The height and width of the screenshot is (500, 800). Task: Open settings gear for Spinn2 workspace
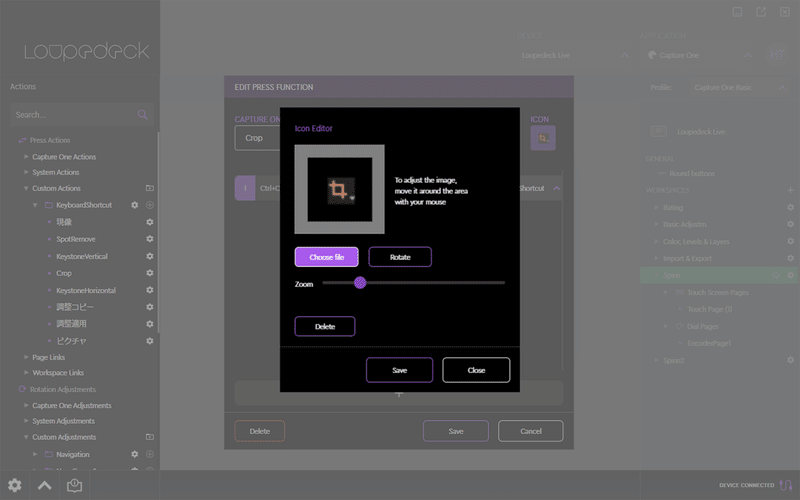[x=790, y=360]
